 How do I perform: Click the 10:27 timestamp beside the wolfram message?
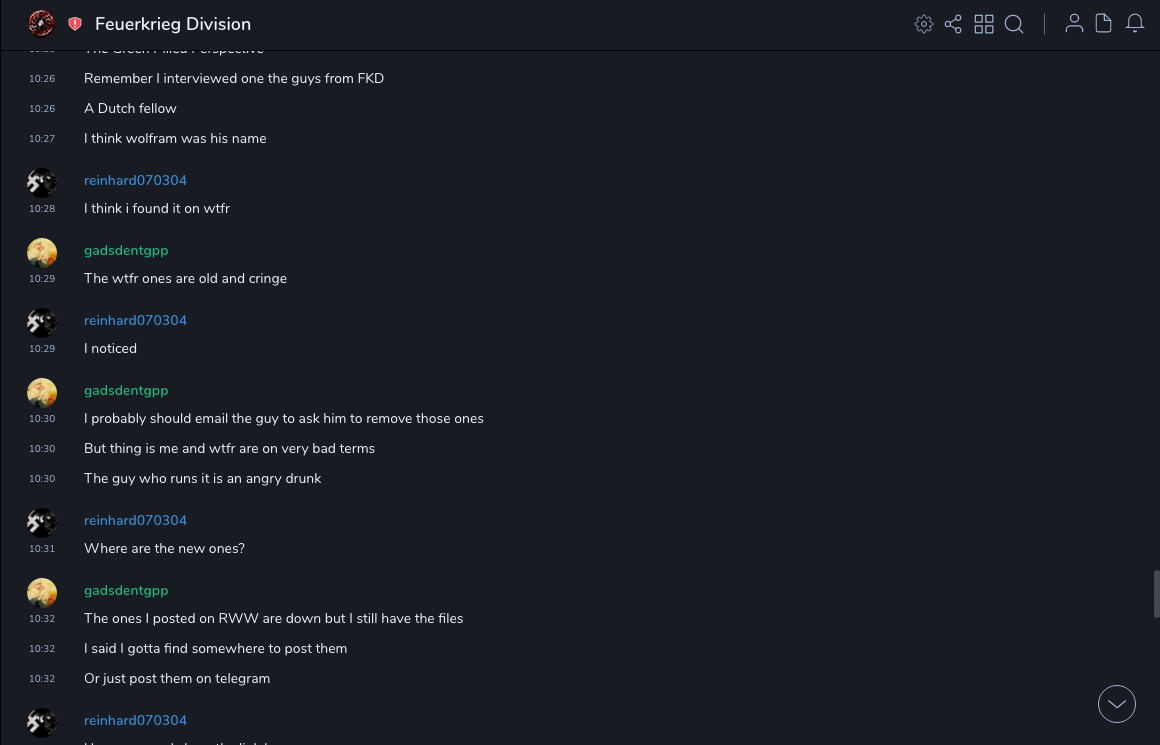click(42, 139)
